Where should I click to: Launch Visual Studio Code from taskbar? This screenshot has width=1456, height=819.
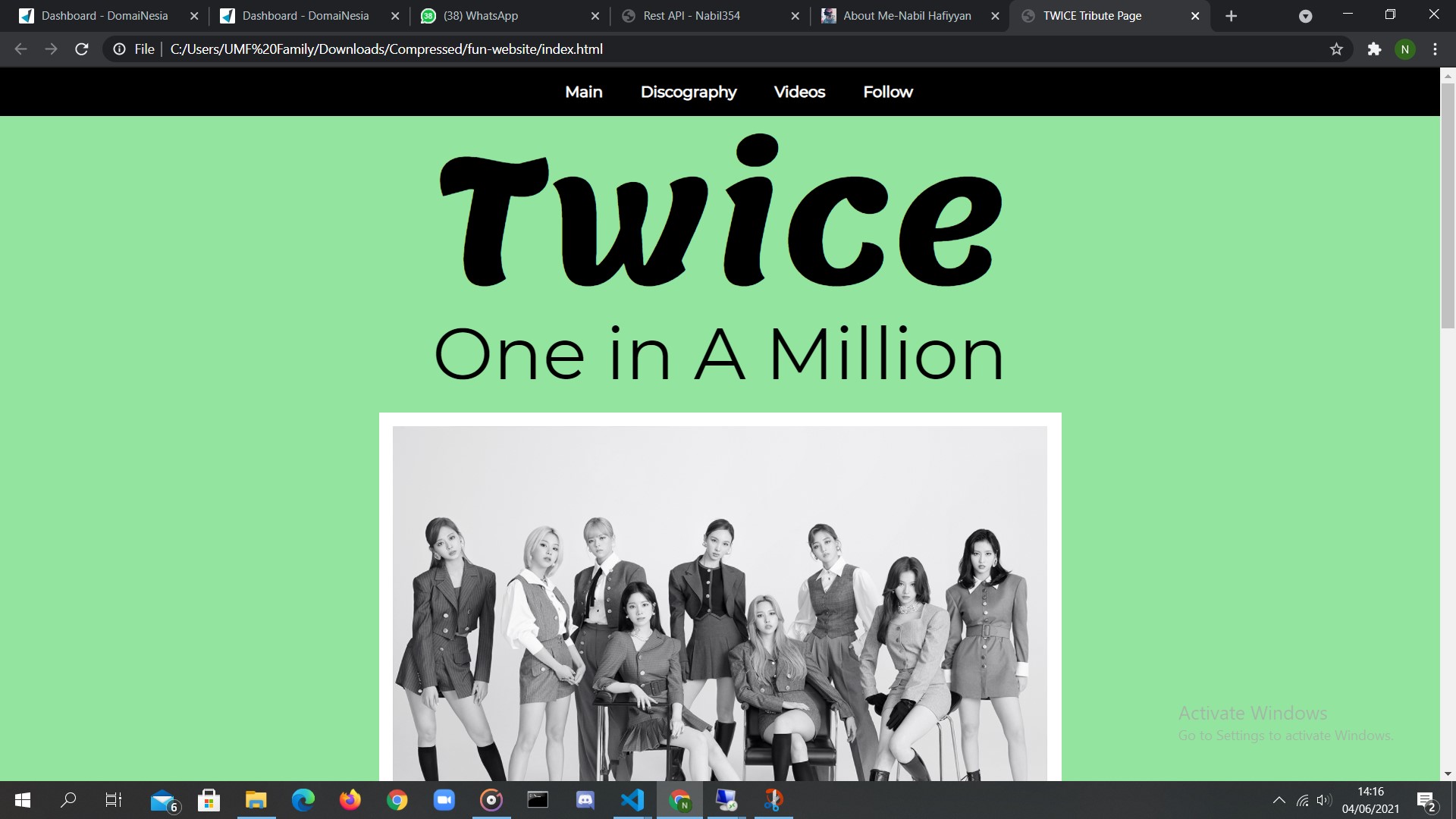point(632,800)
